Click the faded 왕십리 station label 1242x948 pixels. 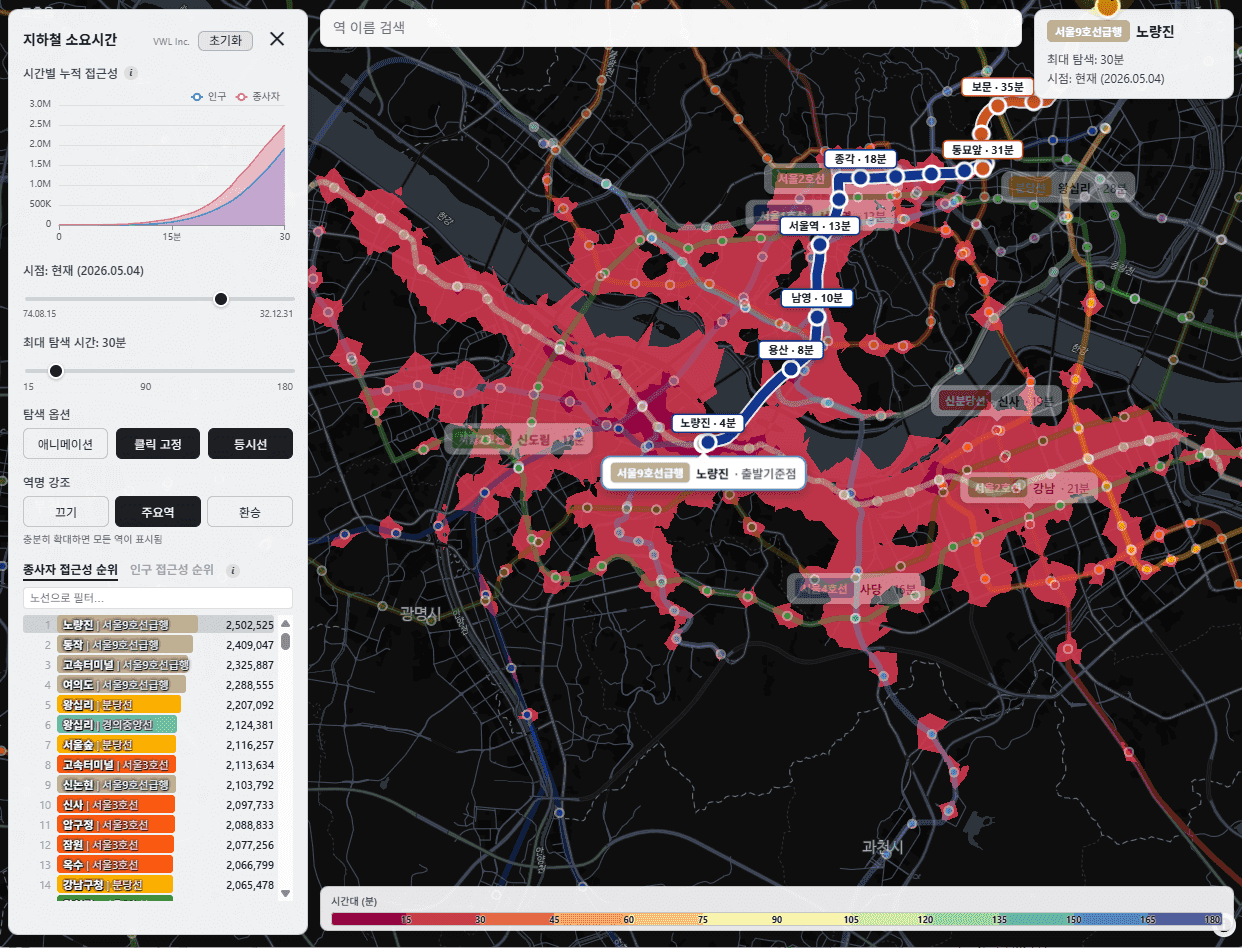click(x=1070, y=187)
